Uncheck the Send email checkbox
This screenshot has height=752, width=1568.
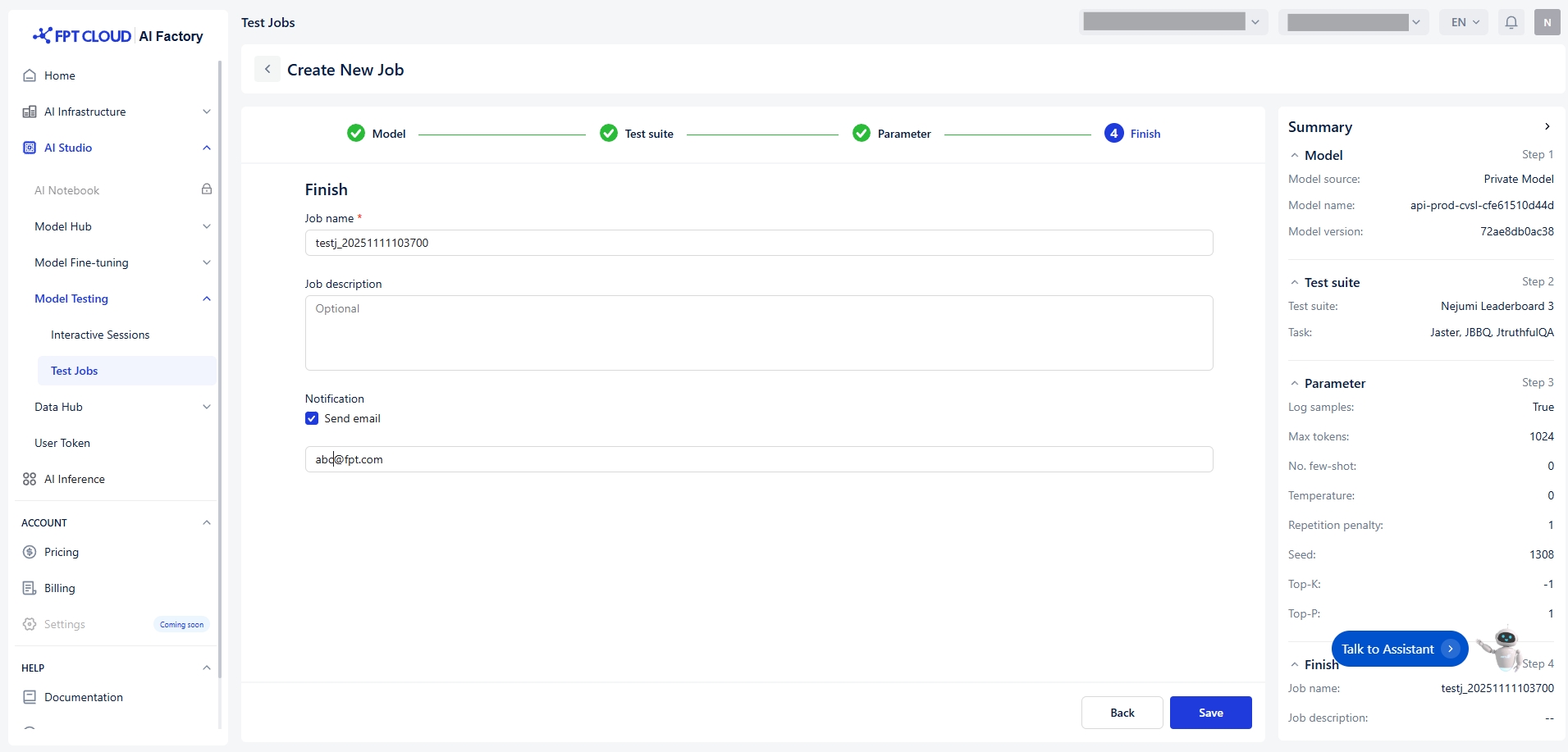(312, 418)
